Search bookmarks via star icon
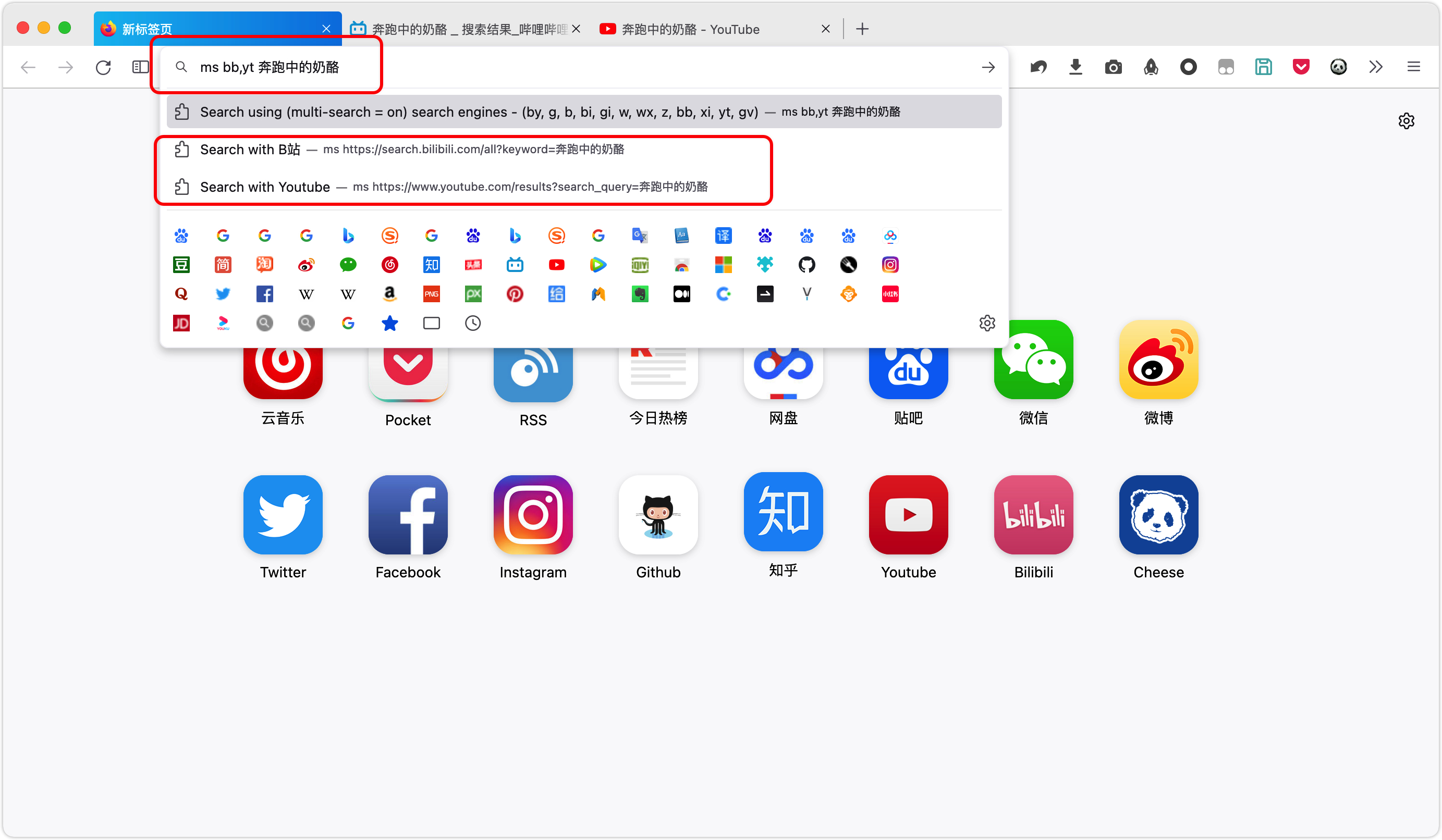Screen dimensions: 1442x840 click(x=389, y=323)
